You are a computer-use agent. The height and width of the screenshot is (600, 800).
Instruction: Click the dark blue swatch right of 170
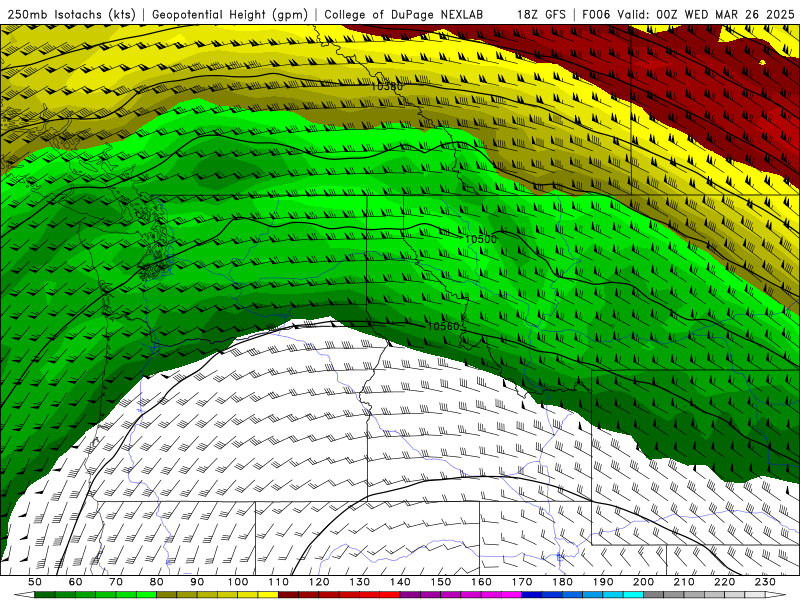point(532,595)
